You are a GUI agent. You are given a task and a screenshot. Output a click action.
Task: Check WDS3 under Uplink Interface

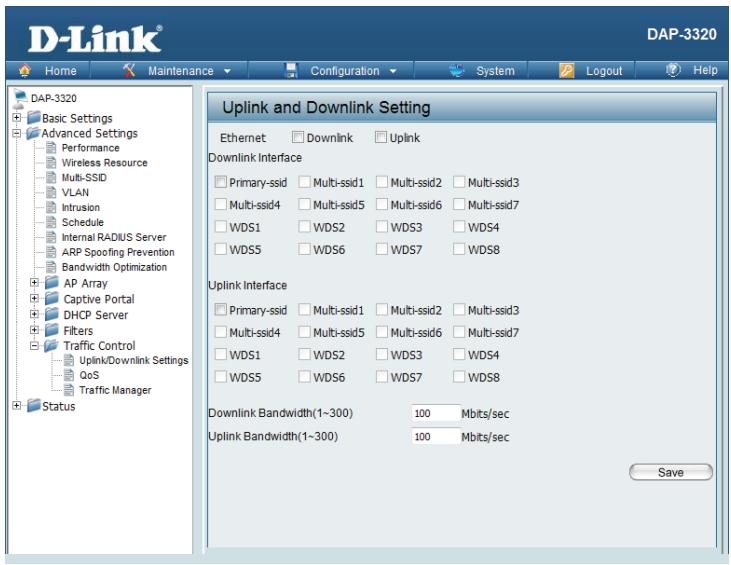pos(382,354)
